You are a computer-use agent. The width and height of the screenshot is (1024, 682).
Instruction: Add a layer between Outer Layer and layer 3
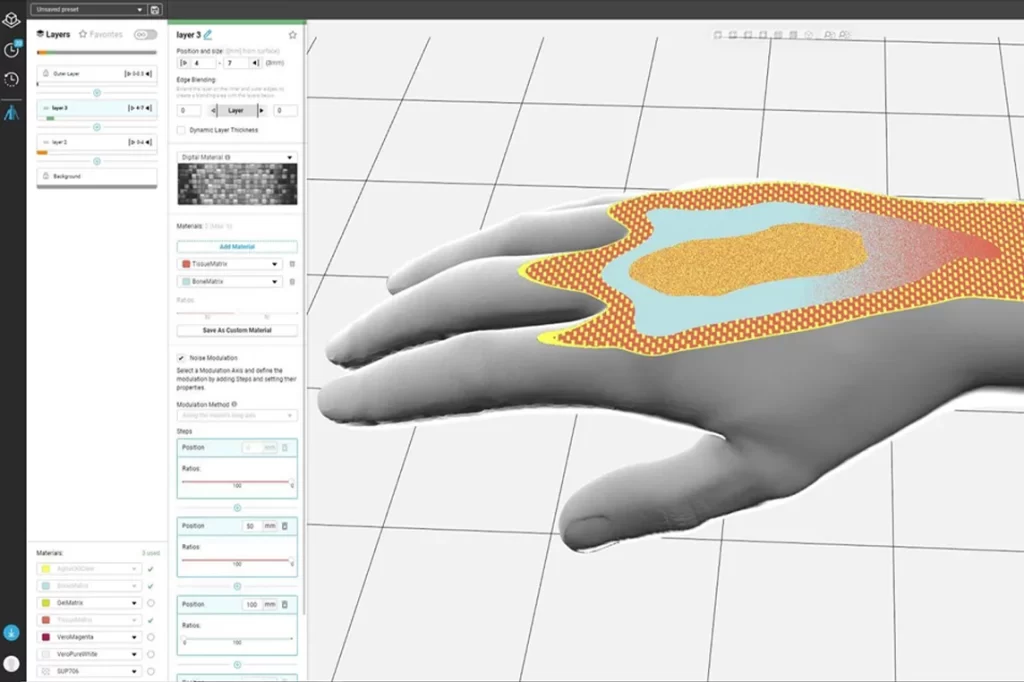(x=97, y=92)
